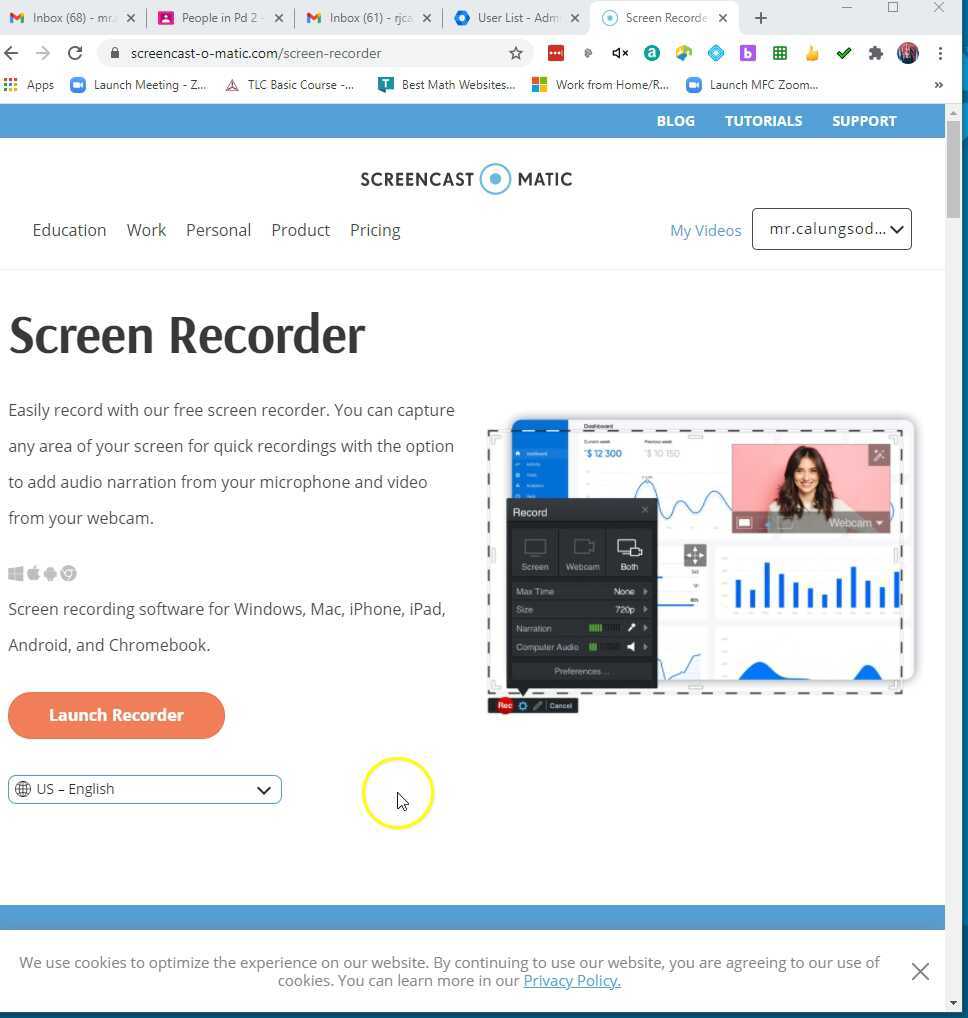
Task: Open the US – English language dropdown
Action: coord(145,789)
